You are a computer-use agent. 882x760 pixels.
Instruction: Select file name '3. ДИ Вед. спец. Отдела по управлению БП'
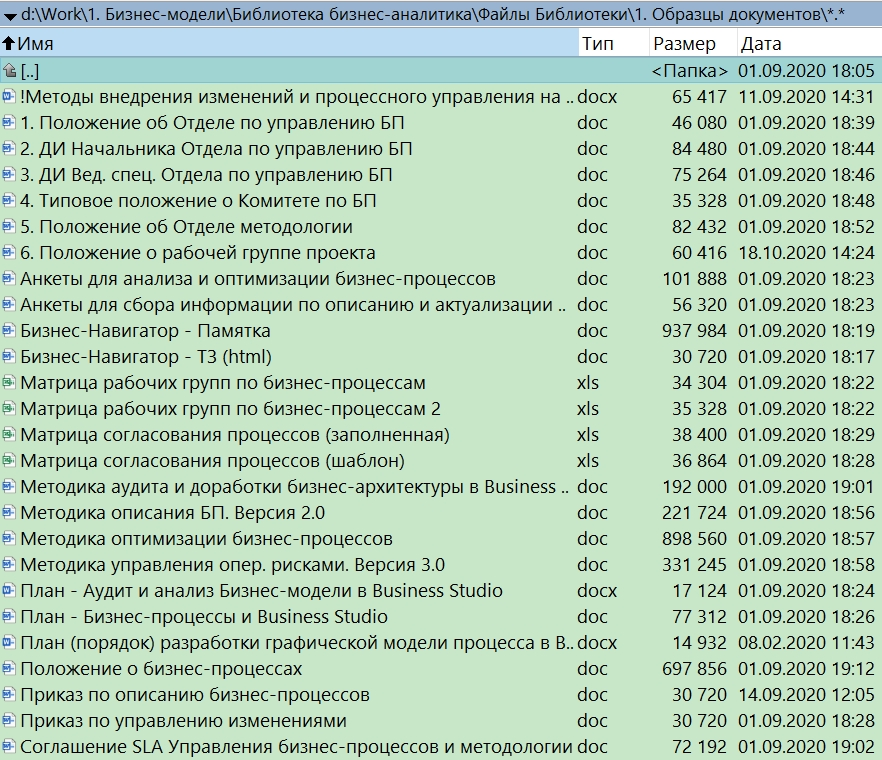tap(206, 174)
